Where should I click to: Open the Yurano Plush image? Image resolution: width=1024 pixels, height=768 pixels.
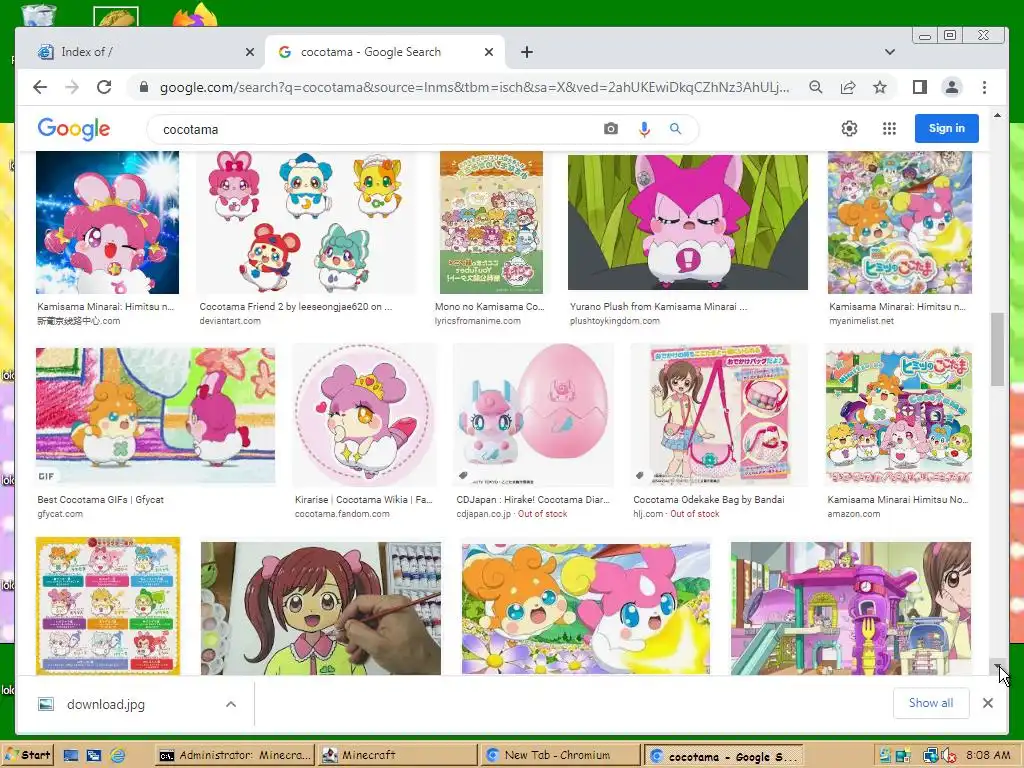[x=688, y=223]
